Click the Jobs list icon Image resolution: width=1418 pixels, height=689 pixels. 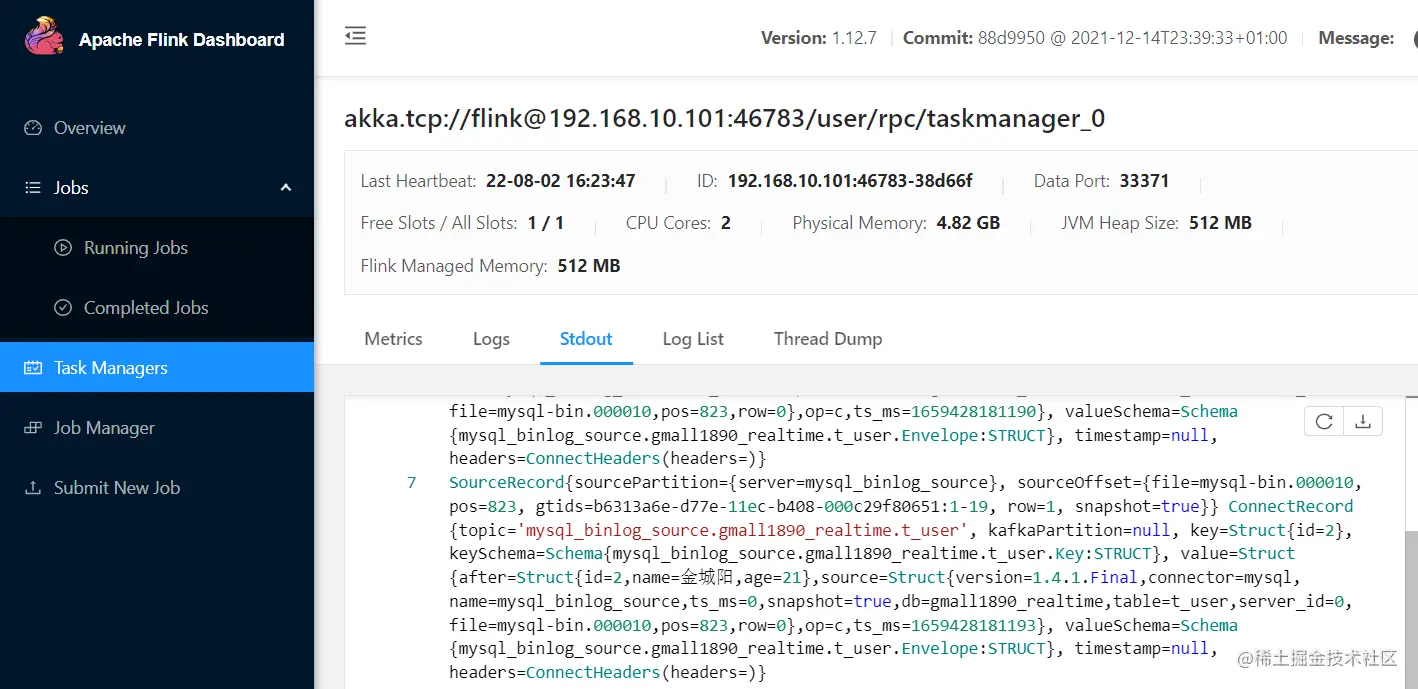[33, 188]
